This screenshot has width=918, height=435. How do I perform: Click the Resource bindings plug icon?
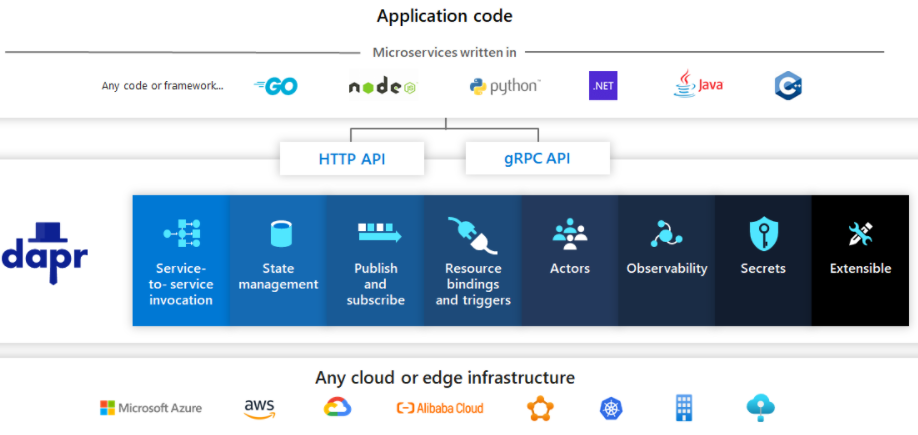[473, 235]
